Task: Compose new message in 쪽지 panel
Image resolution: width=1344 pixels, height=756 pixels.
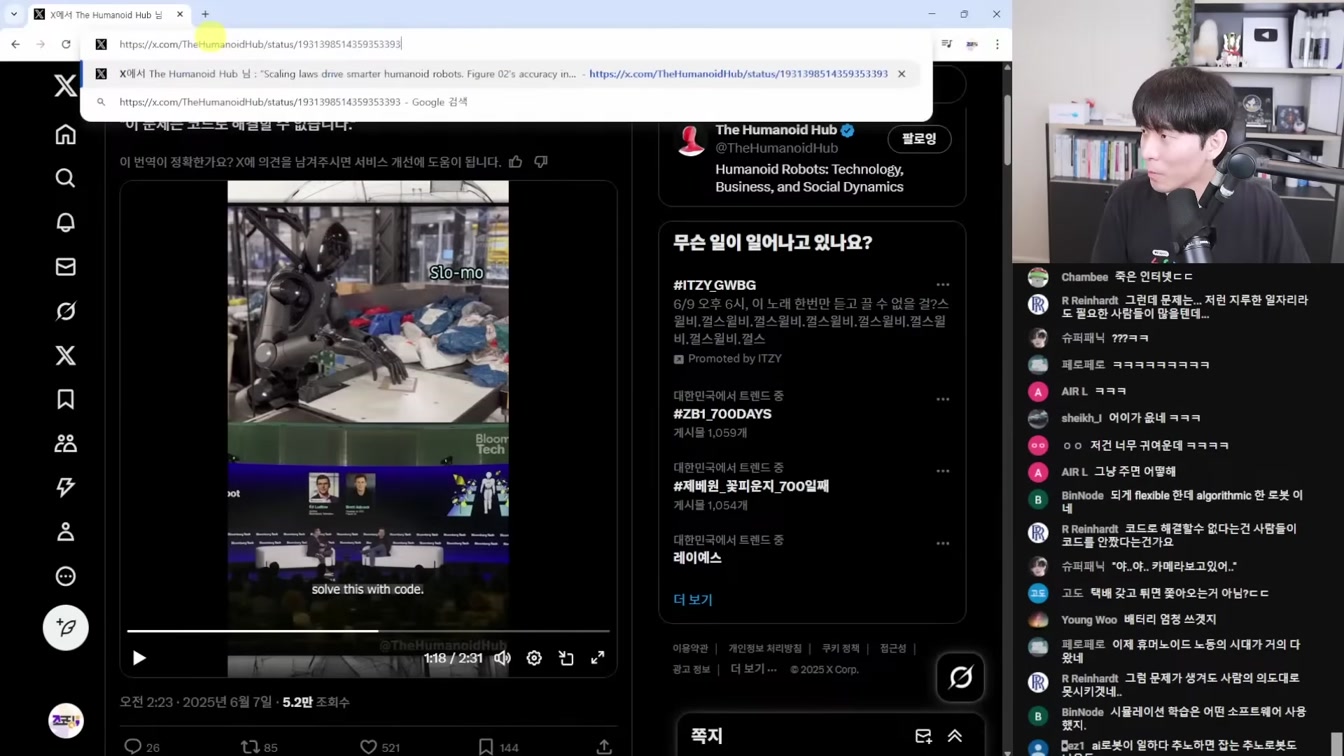Action: point(923,736)
